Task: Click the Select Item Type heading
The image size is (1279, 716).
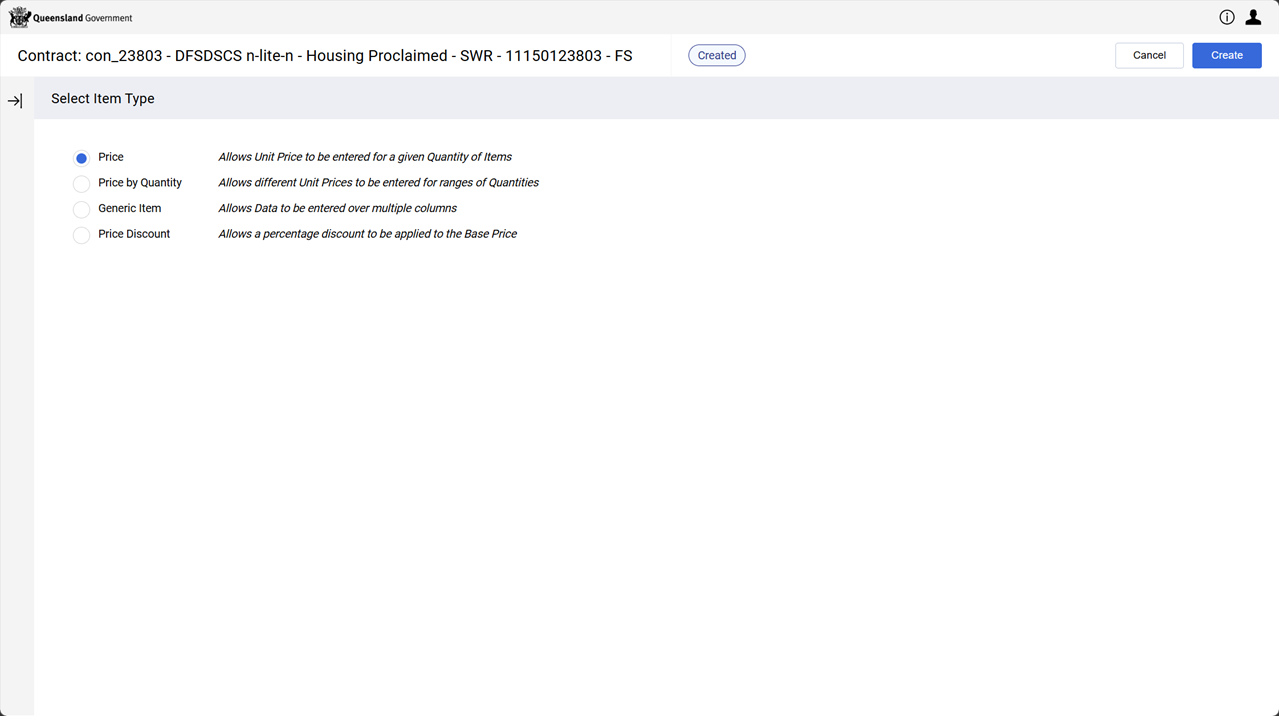Action: point(103,99)
